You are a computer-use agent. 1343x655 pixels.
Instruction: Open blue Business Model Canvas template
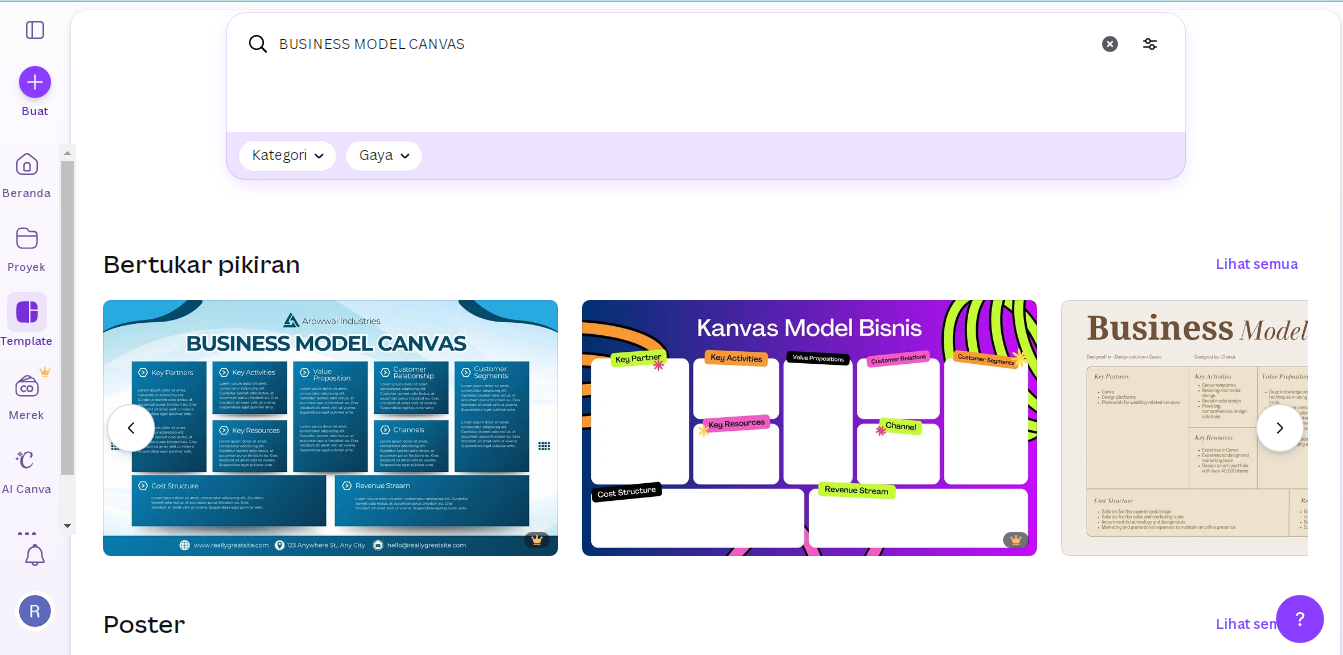pos(330,427)
